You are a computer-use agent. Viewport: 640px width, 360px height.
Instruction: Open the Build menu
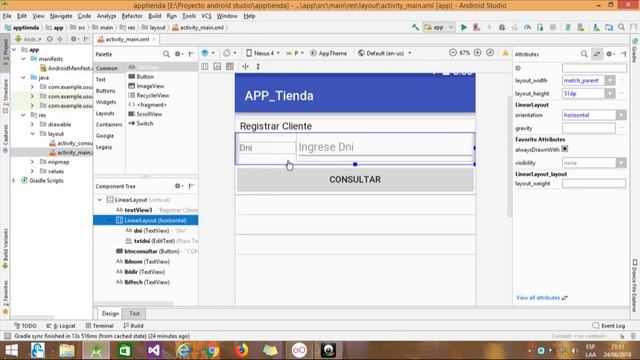pos(155,16)
